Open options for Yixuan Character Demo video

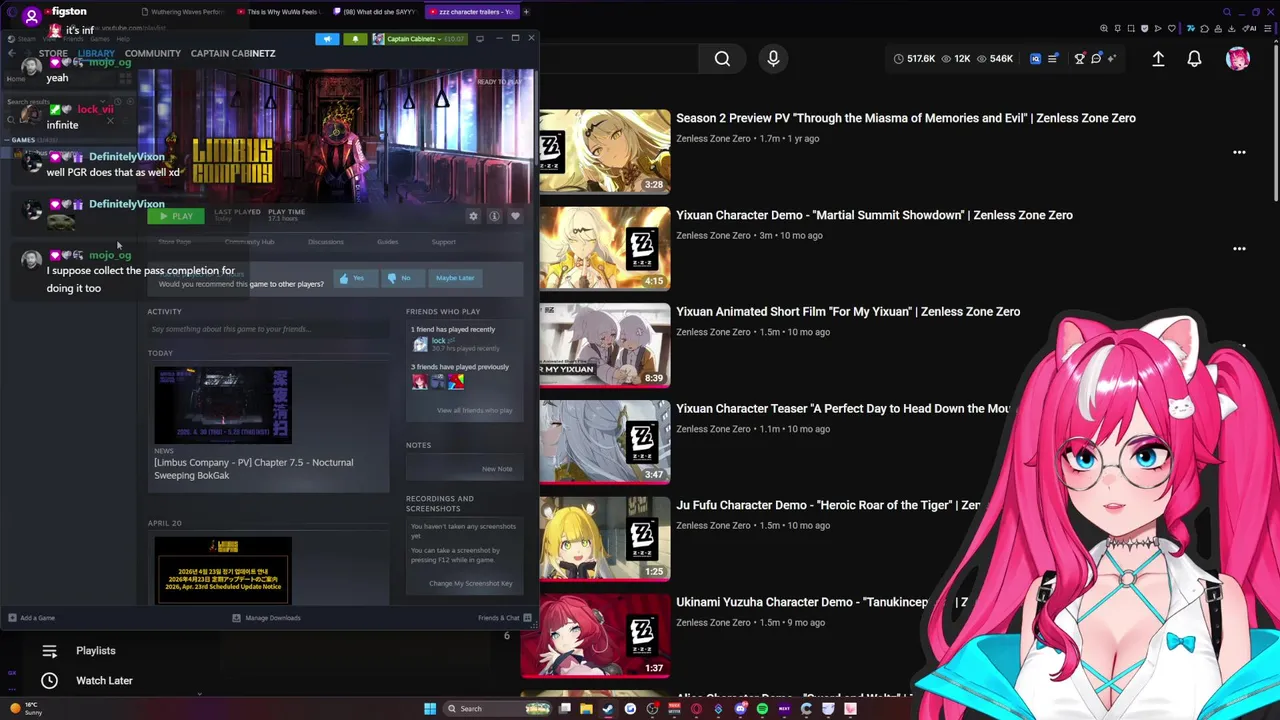pyautogui.click(x=1239, y=248)
